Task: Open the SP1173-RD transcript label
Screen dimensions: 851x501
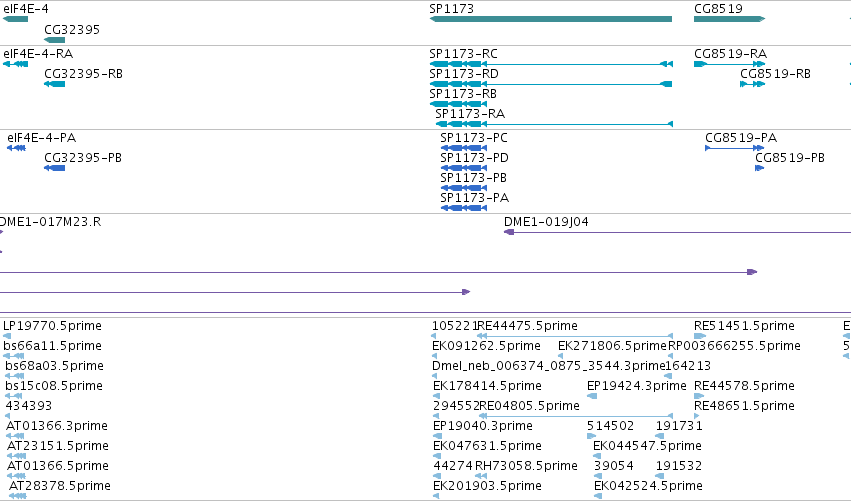Action: click(463, 74)
